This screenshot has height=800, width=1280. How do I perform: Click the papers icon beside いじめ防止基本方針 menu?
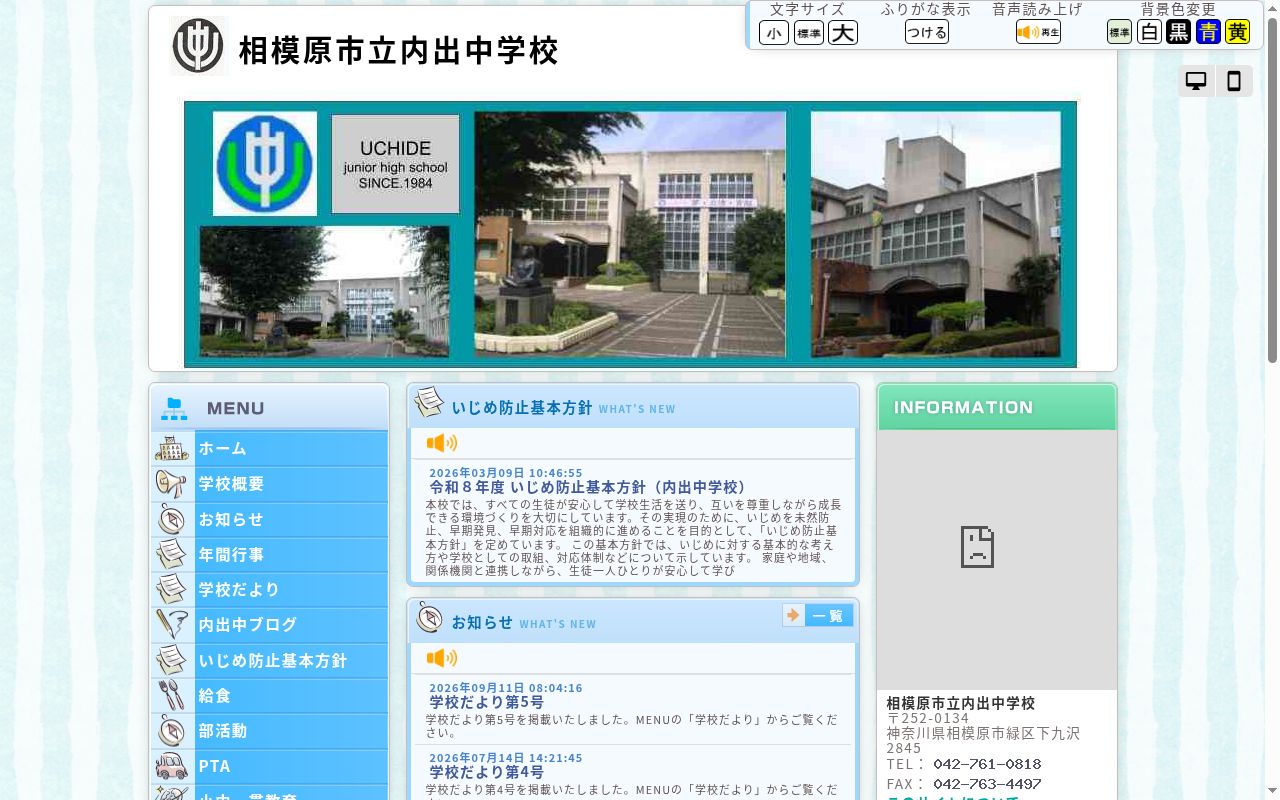pos(172,660)
